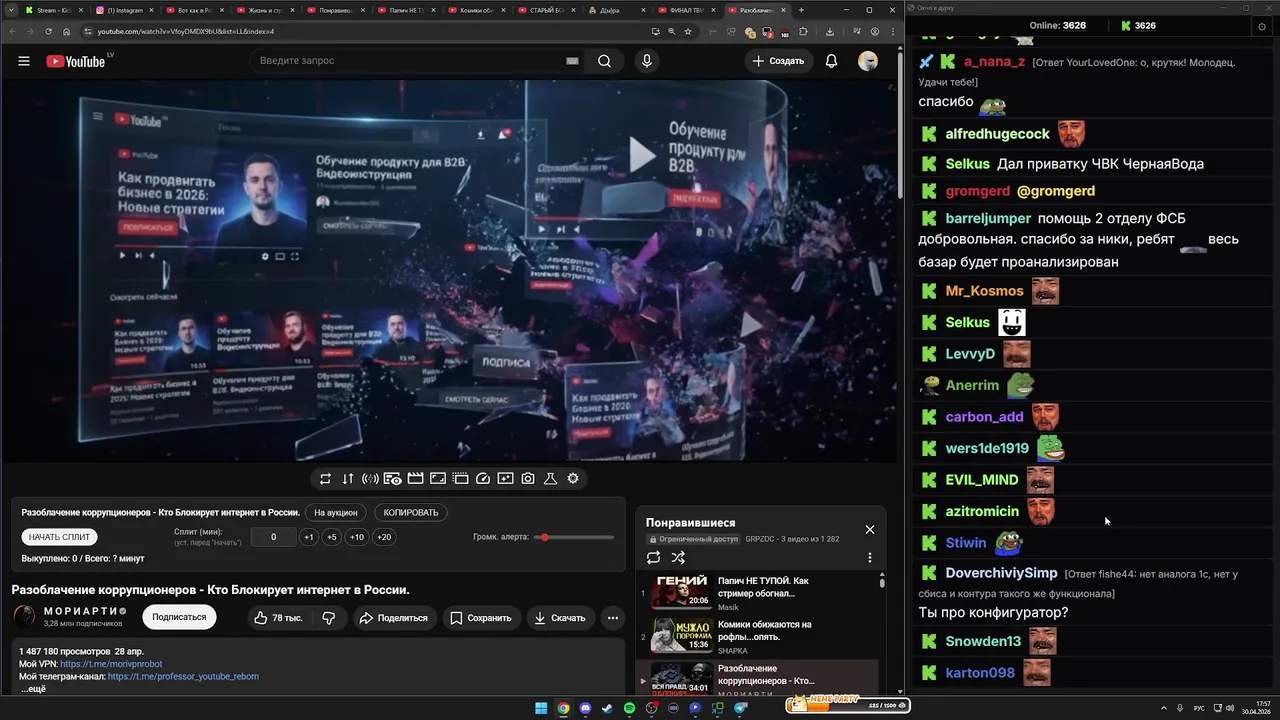This screenshot has width=1280, height=720.
Task: Click the Скачать download button
Action: (560, 618)
